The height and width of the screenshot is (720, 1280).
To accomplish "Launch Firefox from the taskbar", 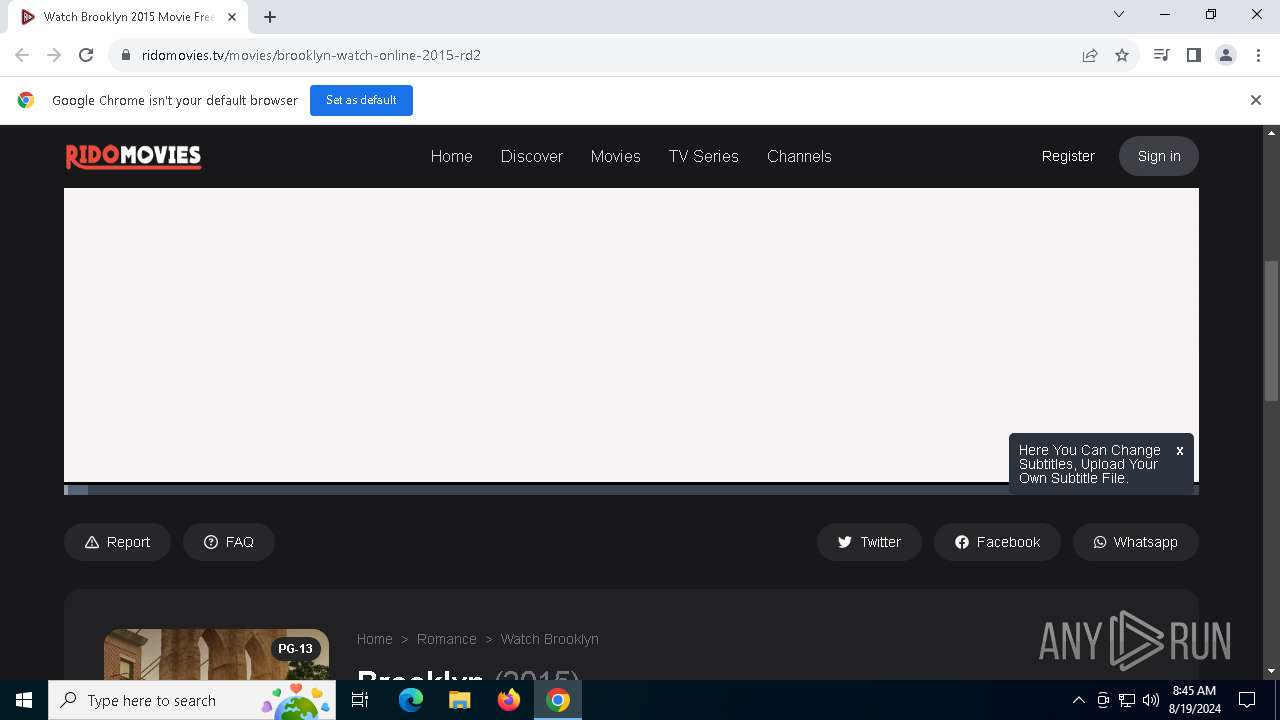I will [509, 700].
